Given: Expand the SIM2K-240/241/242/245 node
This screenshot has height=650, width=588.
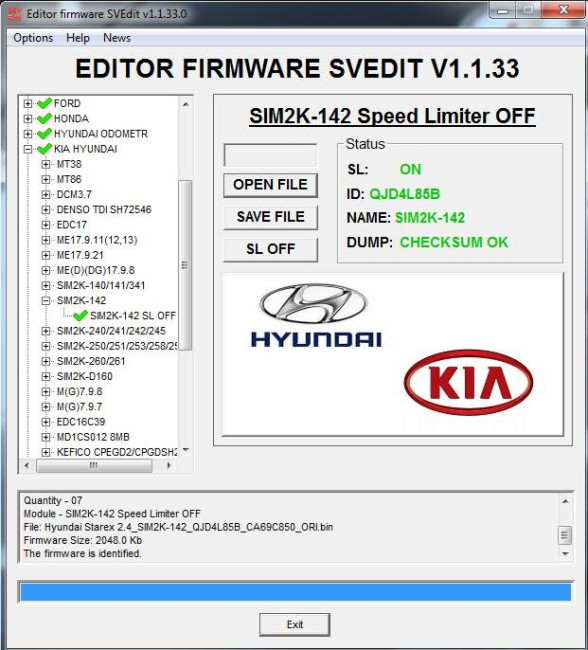Looking at the screenshot, I should coord(46,331).
